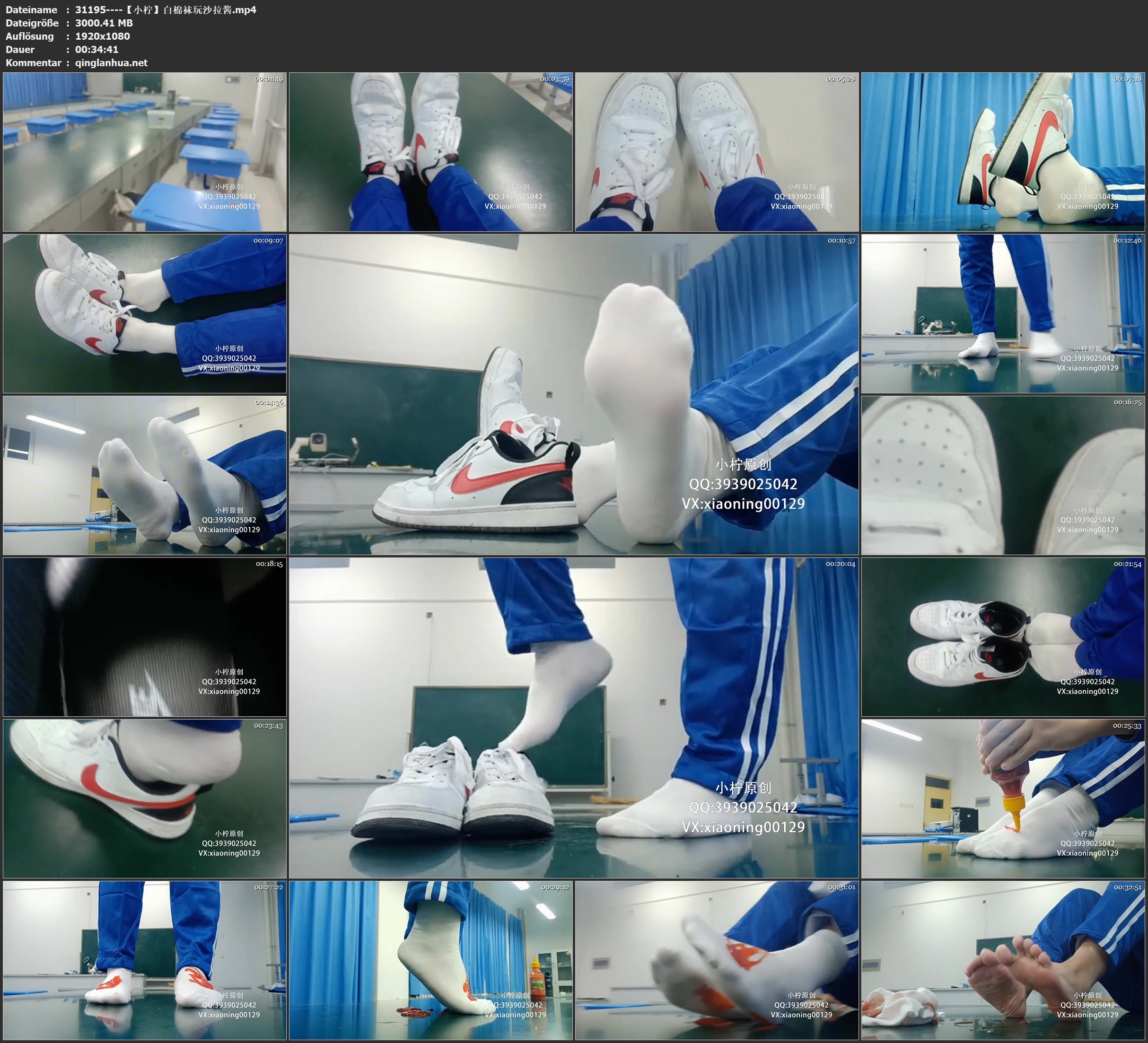Image resolution: width=1148 pixels, height=1043 pixels.
Task: Click the qinglanhua.net comment text
Action: tap(111, 62)
